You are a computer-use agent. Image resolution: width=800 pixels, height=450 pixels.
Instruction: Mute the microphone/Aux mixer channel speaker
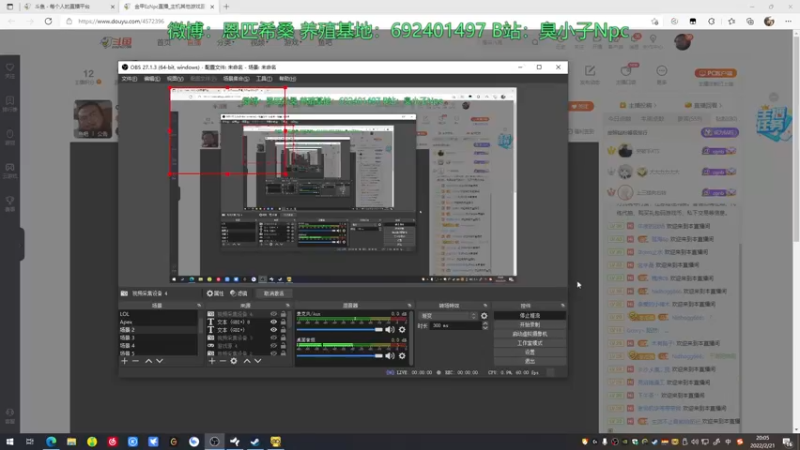click(390, 330)
